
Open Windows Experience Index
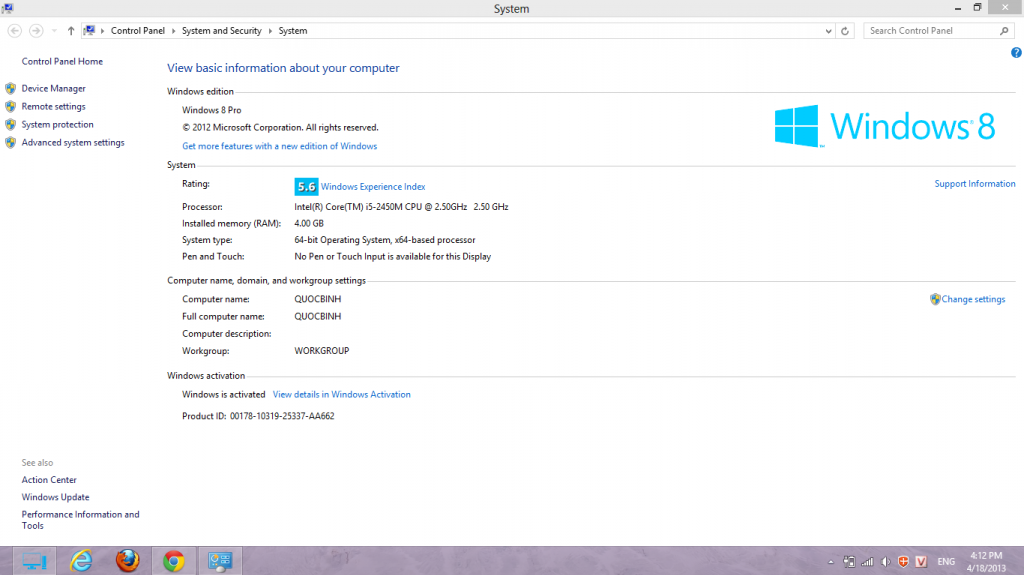373,187
